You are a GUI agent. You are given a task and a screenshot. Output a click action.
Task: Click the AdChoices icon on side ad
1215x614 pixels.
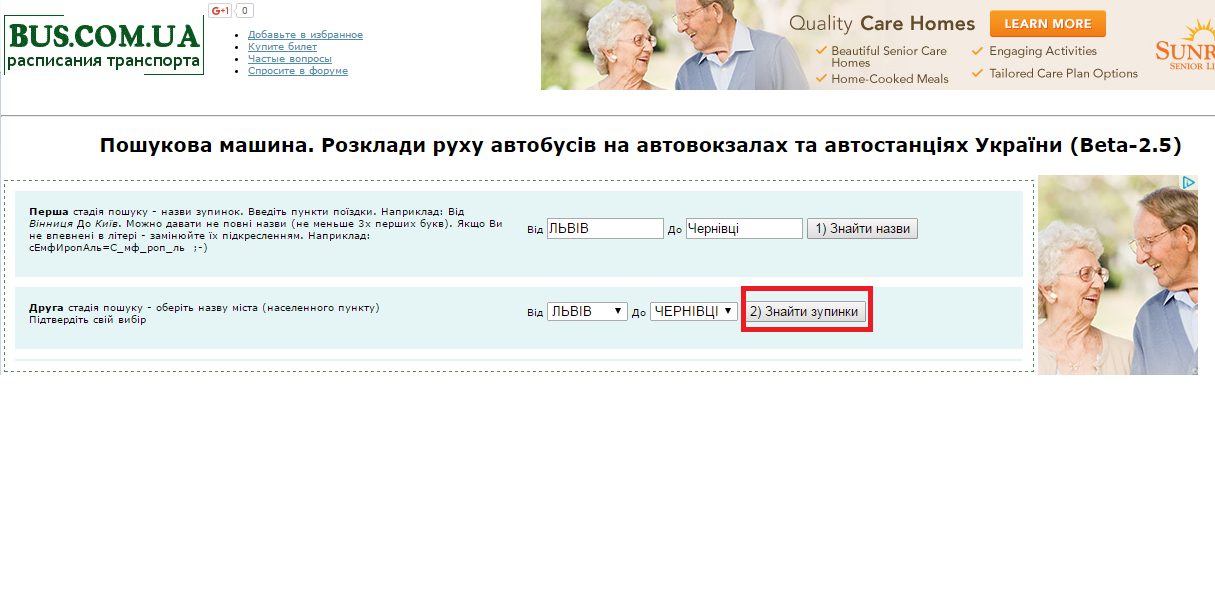coord(1189,183)
